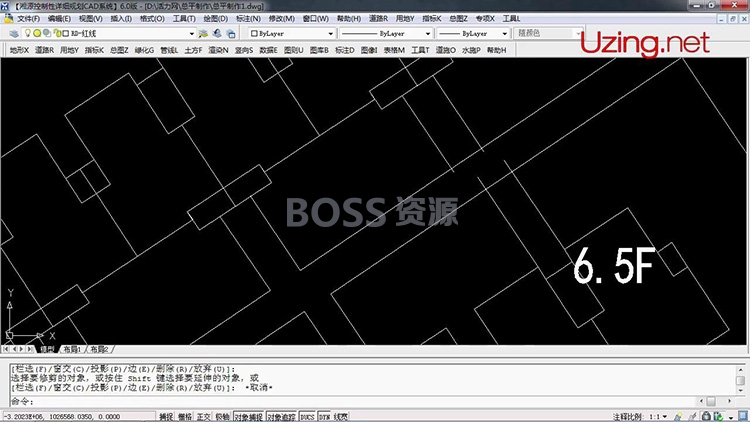Toggle 极轴 polar tracking
The height and width of the screenshot is (422, 750).
click(x=222, y=417)
